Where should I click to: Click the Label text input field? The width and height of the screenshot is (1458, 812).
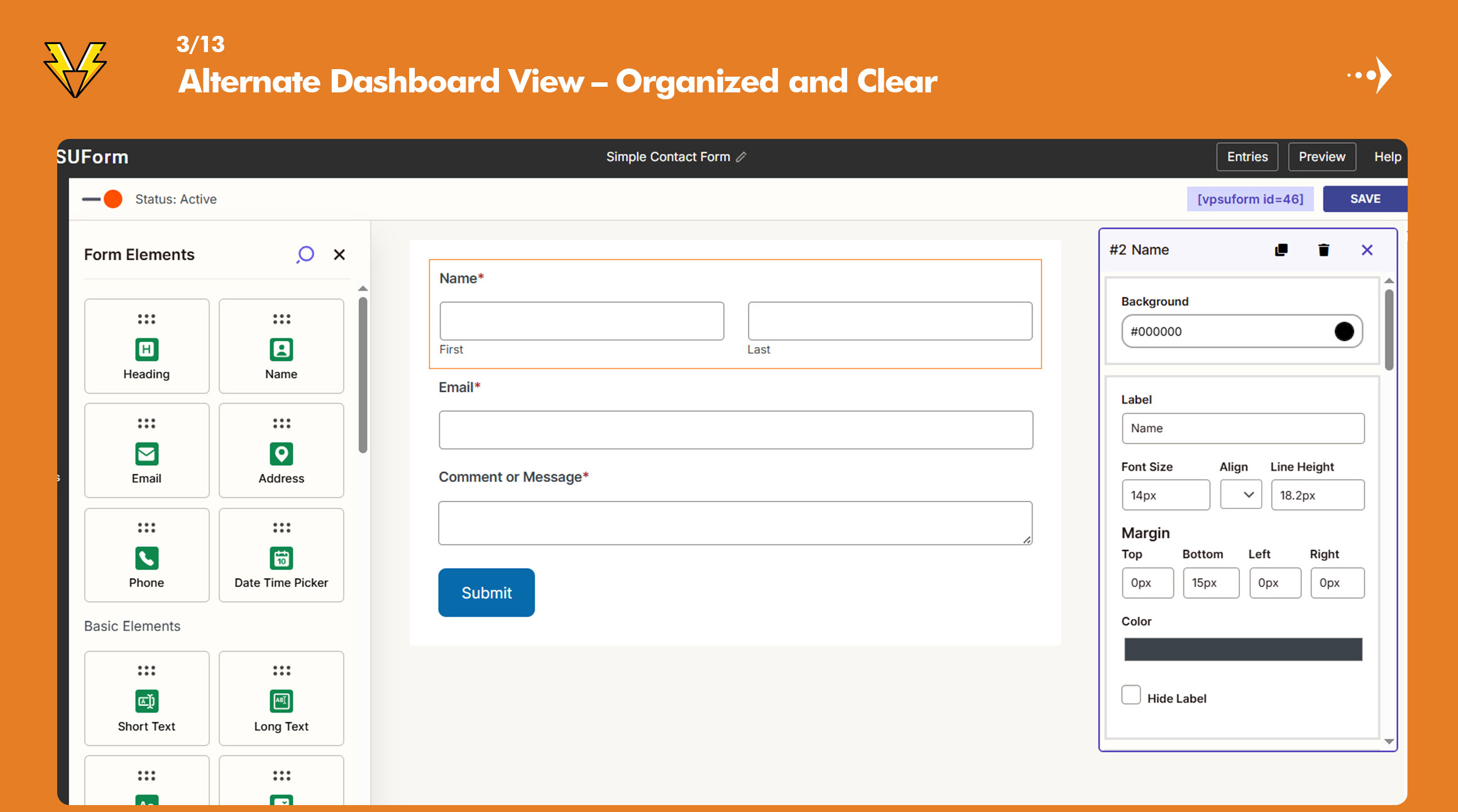pos(1242,429)
